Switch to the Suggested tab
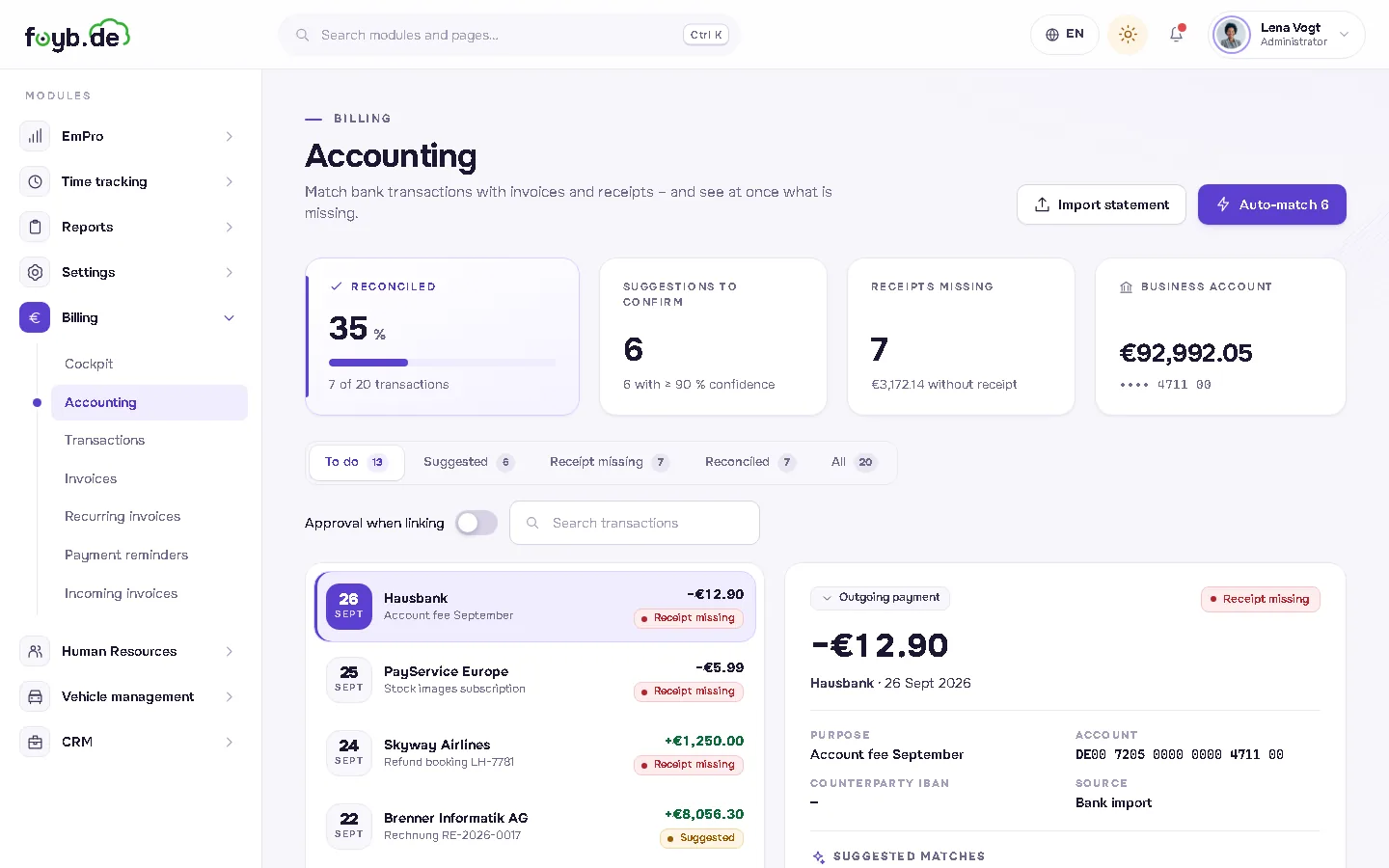 point(469,463)
